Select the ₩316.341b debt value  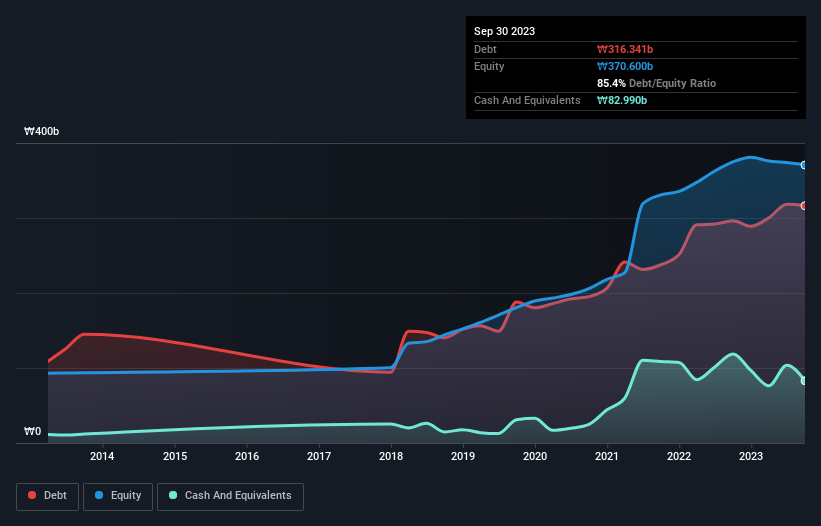point(625,49)
